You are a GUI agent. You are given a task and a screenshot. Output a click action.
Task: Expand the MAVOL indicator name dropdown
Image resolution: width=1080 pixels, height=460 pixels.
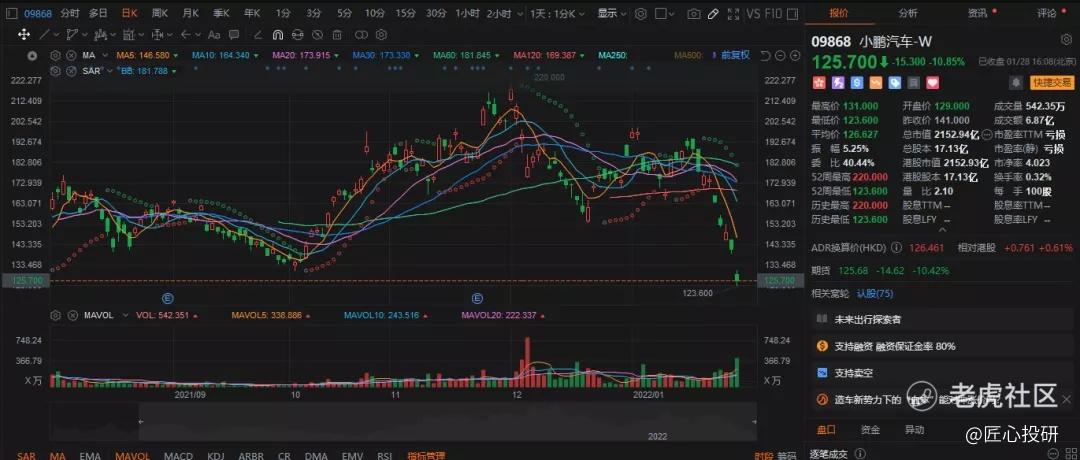[125, 315]
